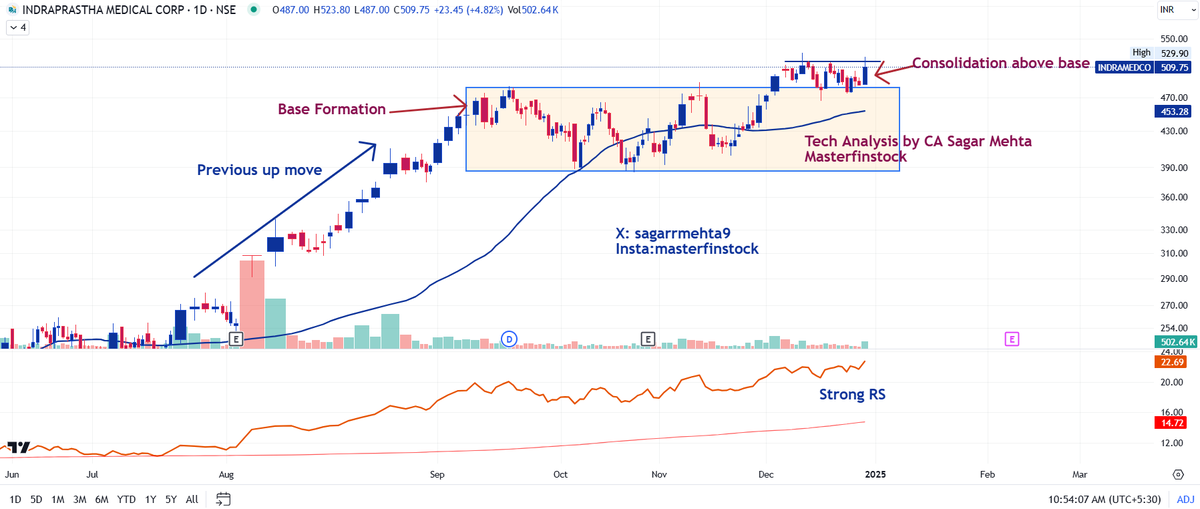Click the 2025 label on time axis
The width and height of the screenshot is (1200, 509).
click(874, 475)
